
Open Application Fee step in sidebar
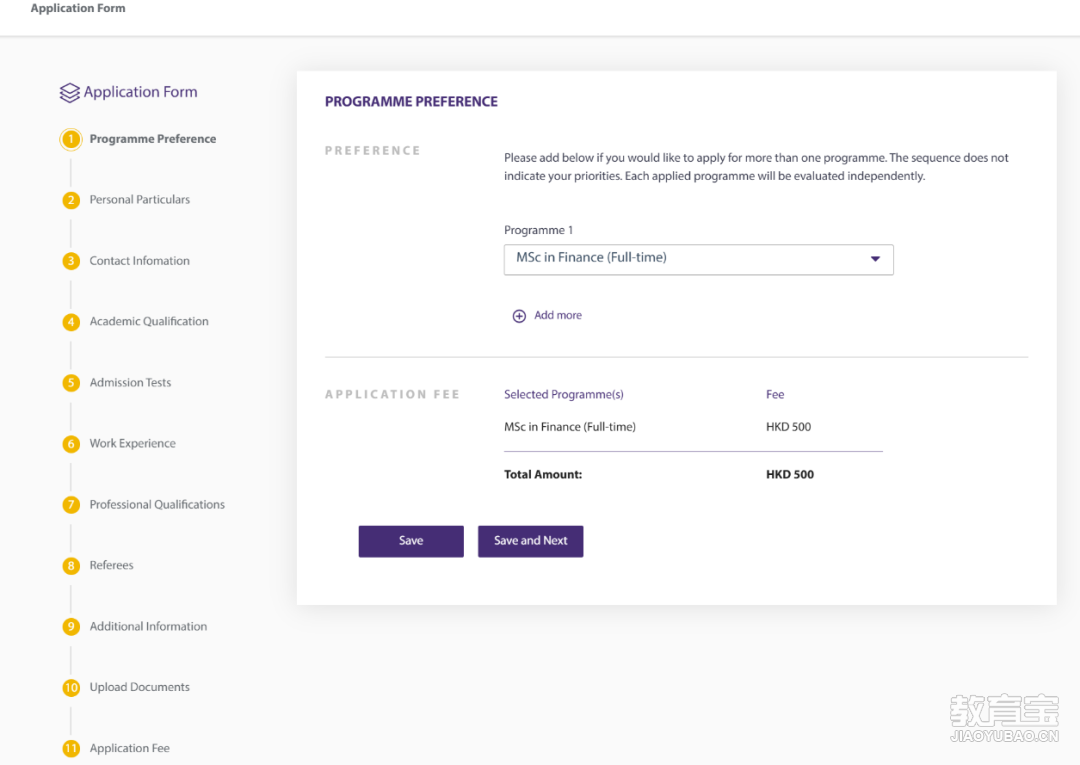click(x=129, y=748)
